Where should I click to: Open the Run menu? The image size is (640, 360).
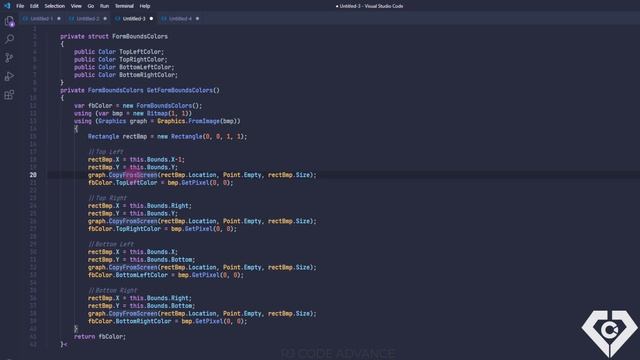tap(104, 6)
